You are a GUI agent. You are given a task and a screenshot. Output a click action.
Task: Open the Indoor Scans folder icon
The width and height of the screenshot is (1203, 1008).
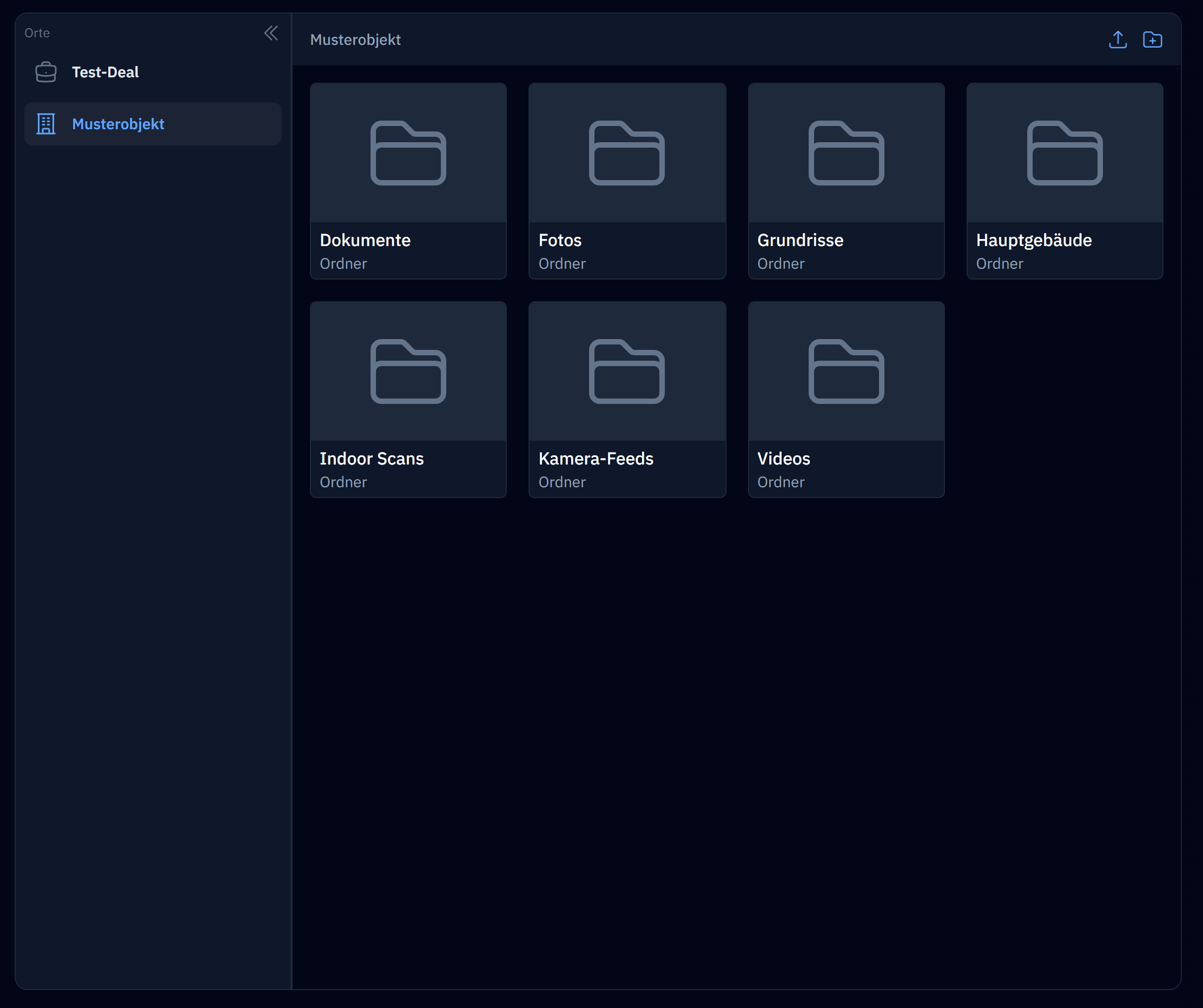408,371
